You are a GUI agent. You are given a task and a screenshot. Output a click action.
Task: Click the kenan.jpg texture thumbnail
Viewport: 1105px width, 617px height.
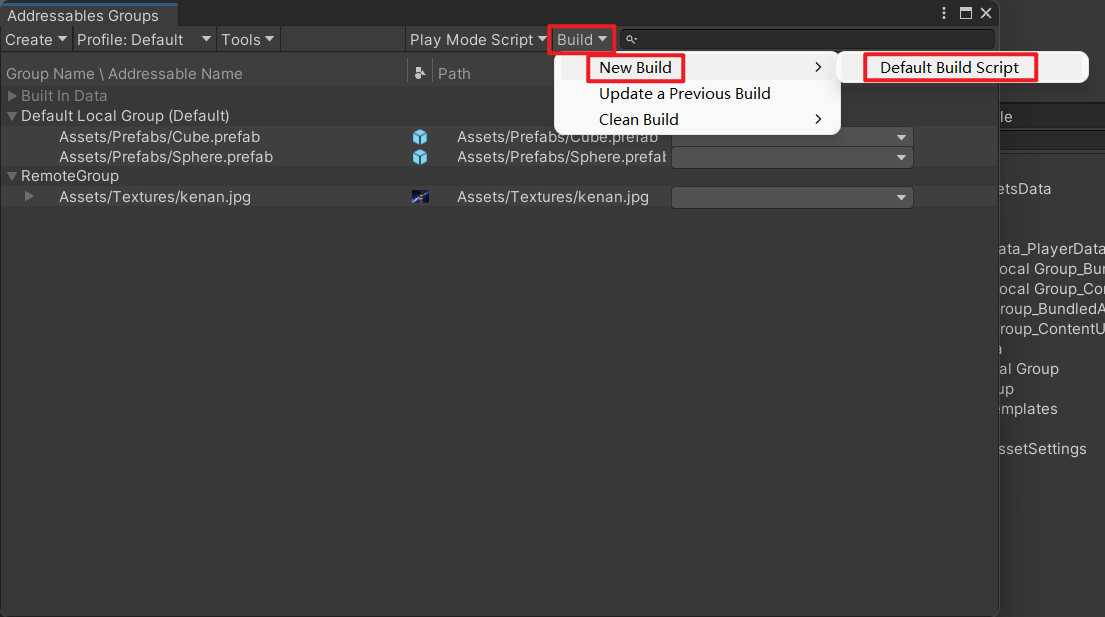pyautogui.click(x=420, y=197)
